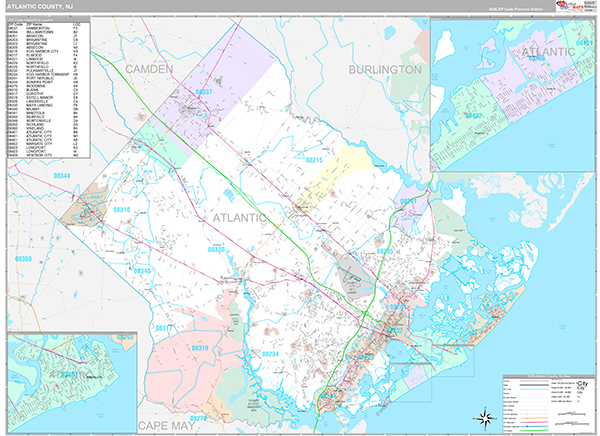Click ZIP code label 08344
This screenshot has height=436, width=600.
pos(62,176)
